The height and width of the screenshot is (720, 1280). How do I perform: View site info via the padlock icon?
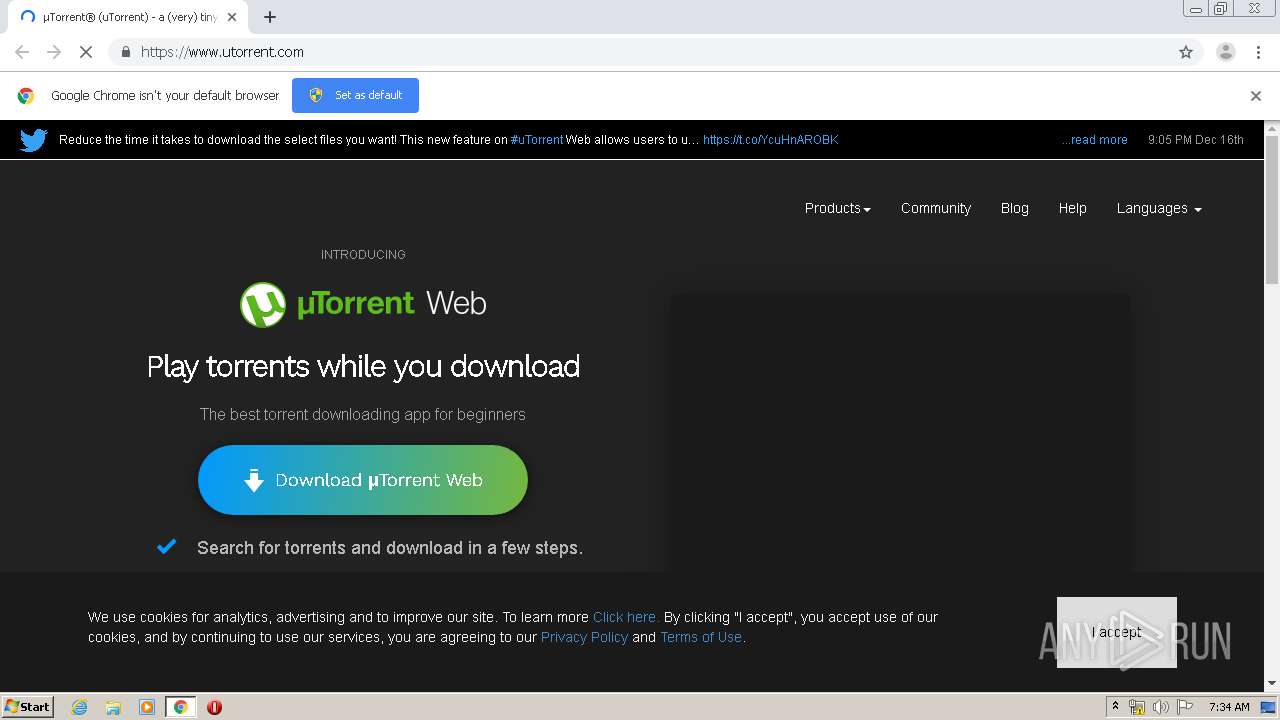(x=125, y=52)
